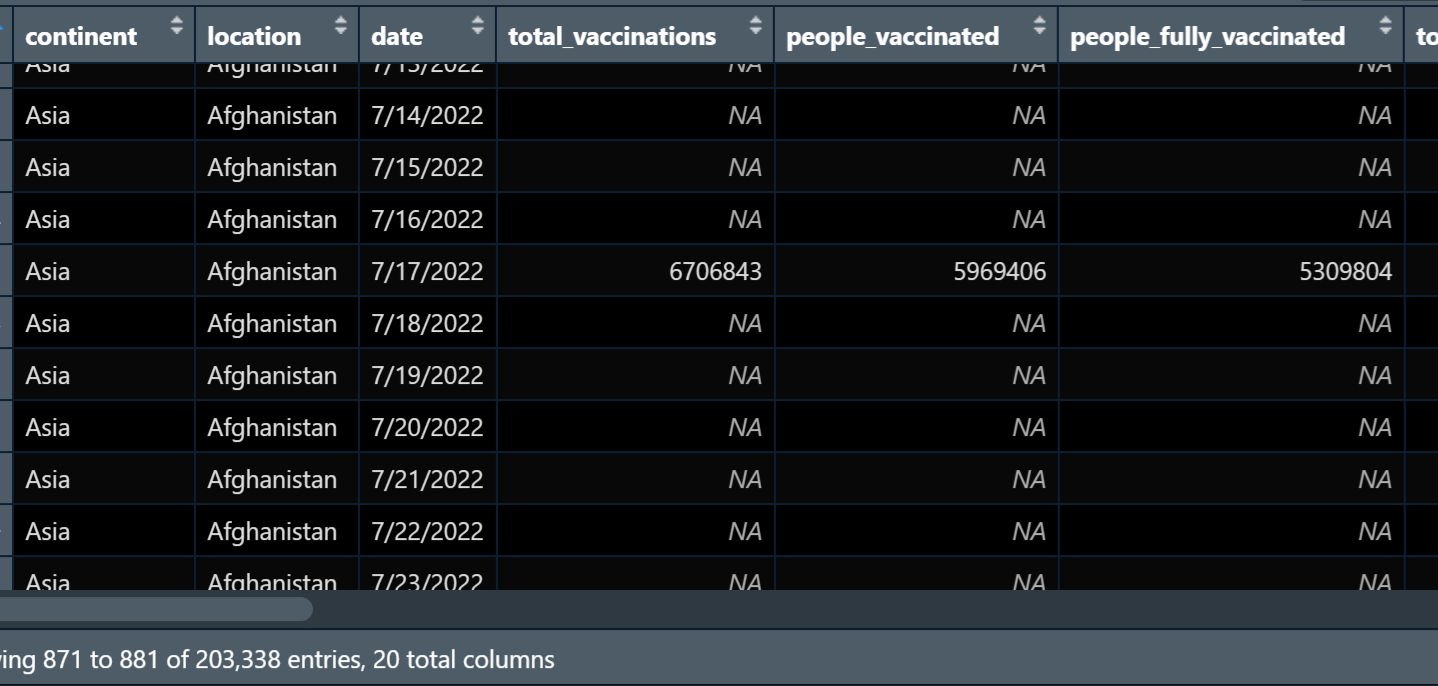Toggle sorting on the continent column header
Screen dimensions: 1438x686
(x=80, y=35)
